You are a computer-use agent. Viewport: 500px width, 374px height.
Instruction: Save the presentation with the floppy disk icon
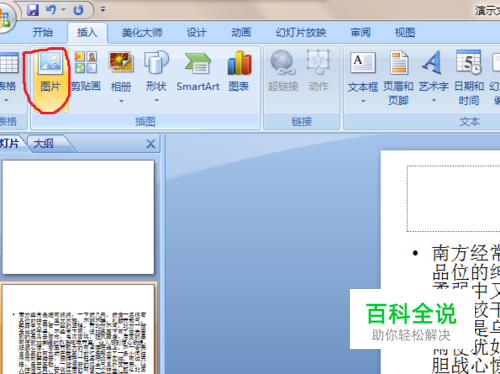(33, 10)
